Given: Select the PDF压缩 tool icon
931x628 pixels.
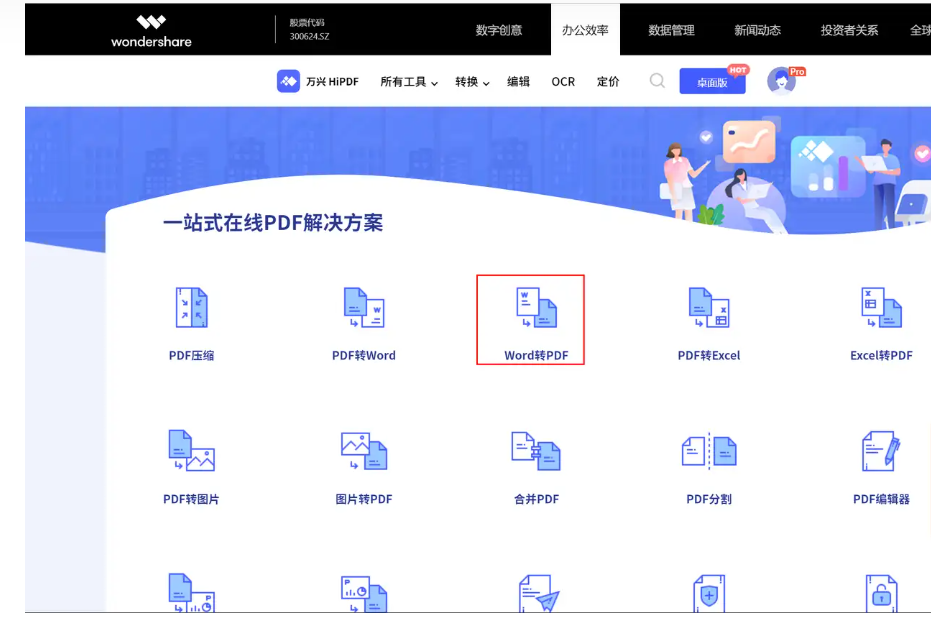Looking at the screenshot, I should click(x=190, y=308).
